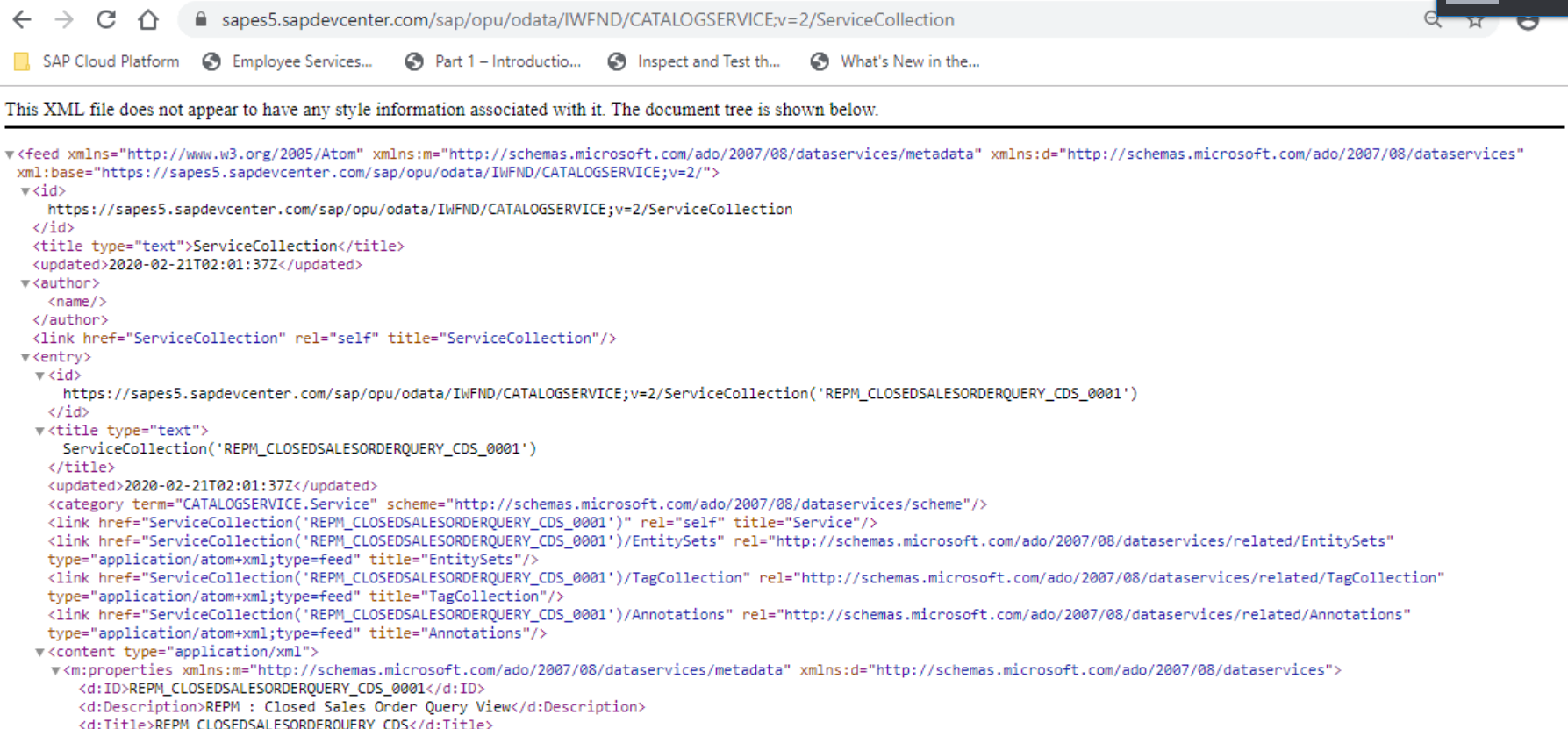Screen dimensions: 1568x729
Task: Collapse the id node inside entry
Action: 39,375
